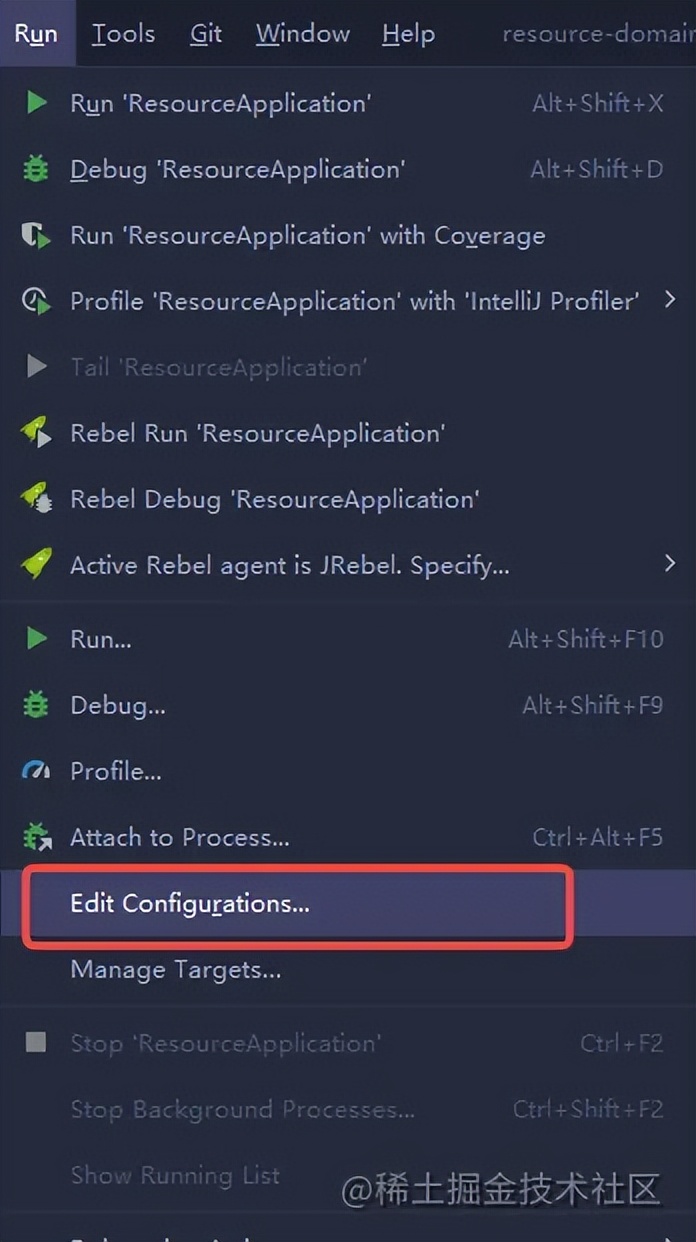Screen dimensions: 696x1242
Task: Click the Attach to Process bug icon
Action: point(36,837)
